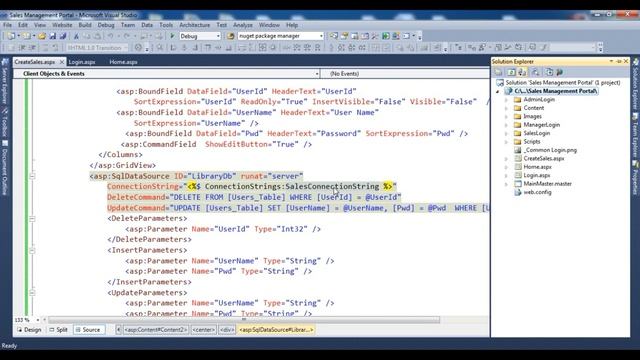Click the editor horizontal scrollbar thumb
Viewport: 640px width, 360px height.
tap(244, 320)
